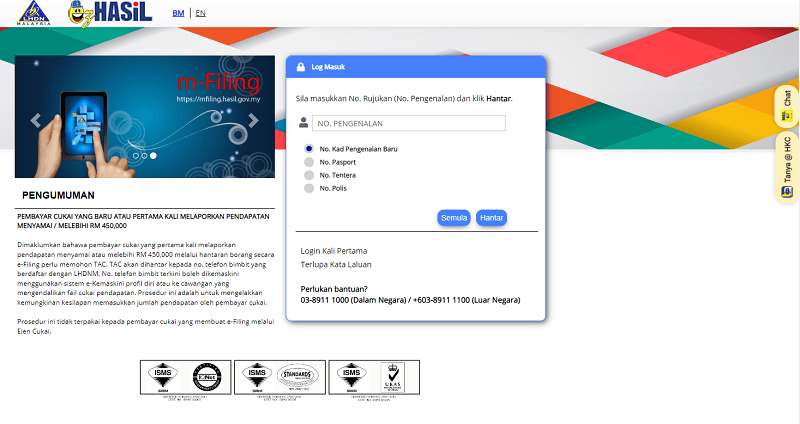The image size is (800, 424).
Task: Select first carousel indicator dot
Action: coord(136,156)
